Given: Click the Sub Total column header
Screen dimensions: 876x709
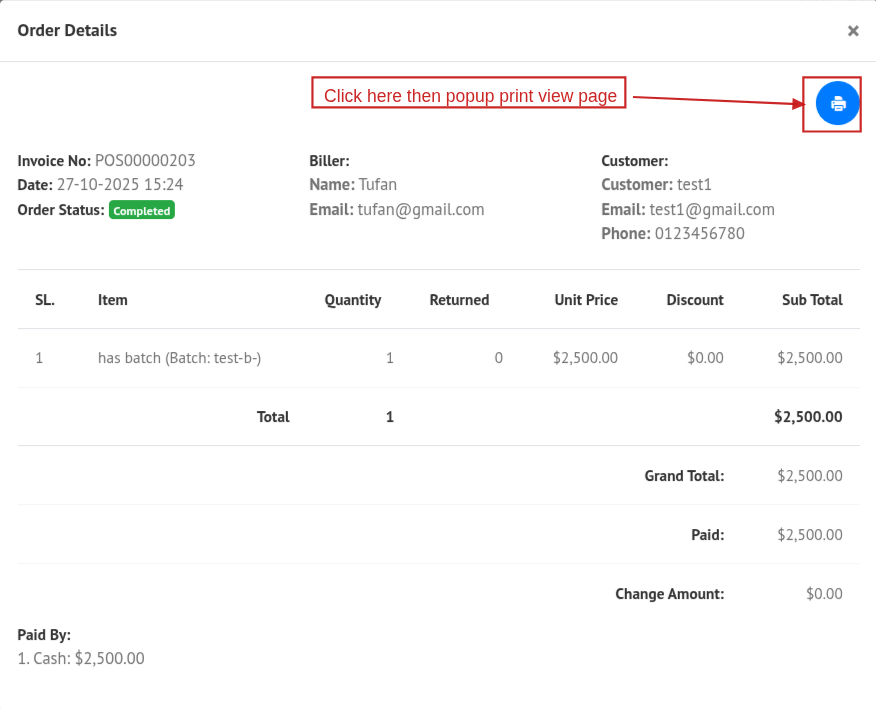Looking at the screenshot, I should [x=812, y=300].
